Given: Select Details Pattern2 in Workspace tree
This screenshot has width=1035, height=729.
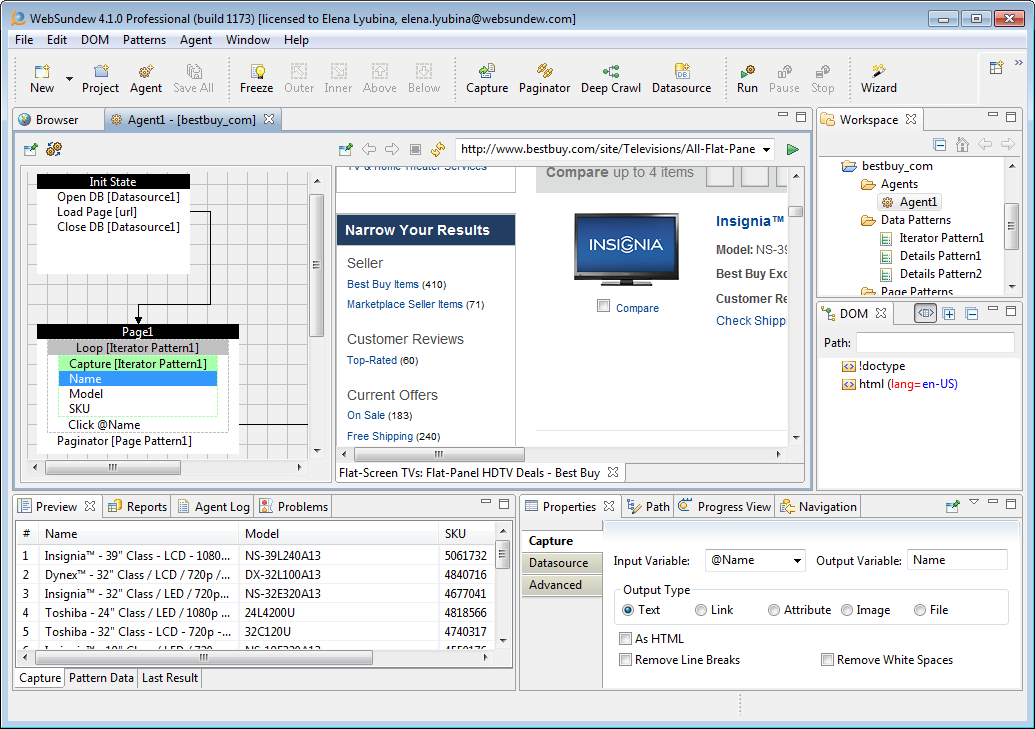Looking at the screenshot, I should tap(931, 274).
